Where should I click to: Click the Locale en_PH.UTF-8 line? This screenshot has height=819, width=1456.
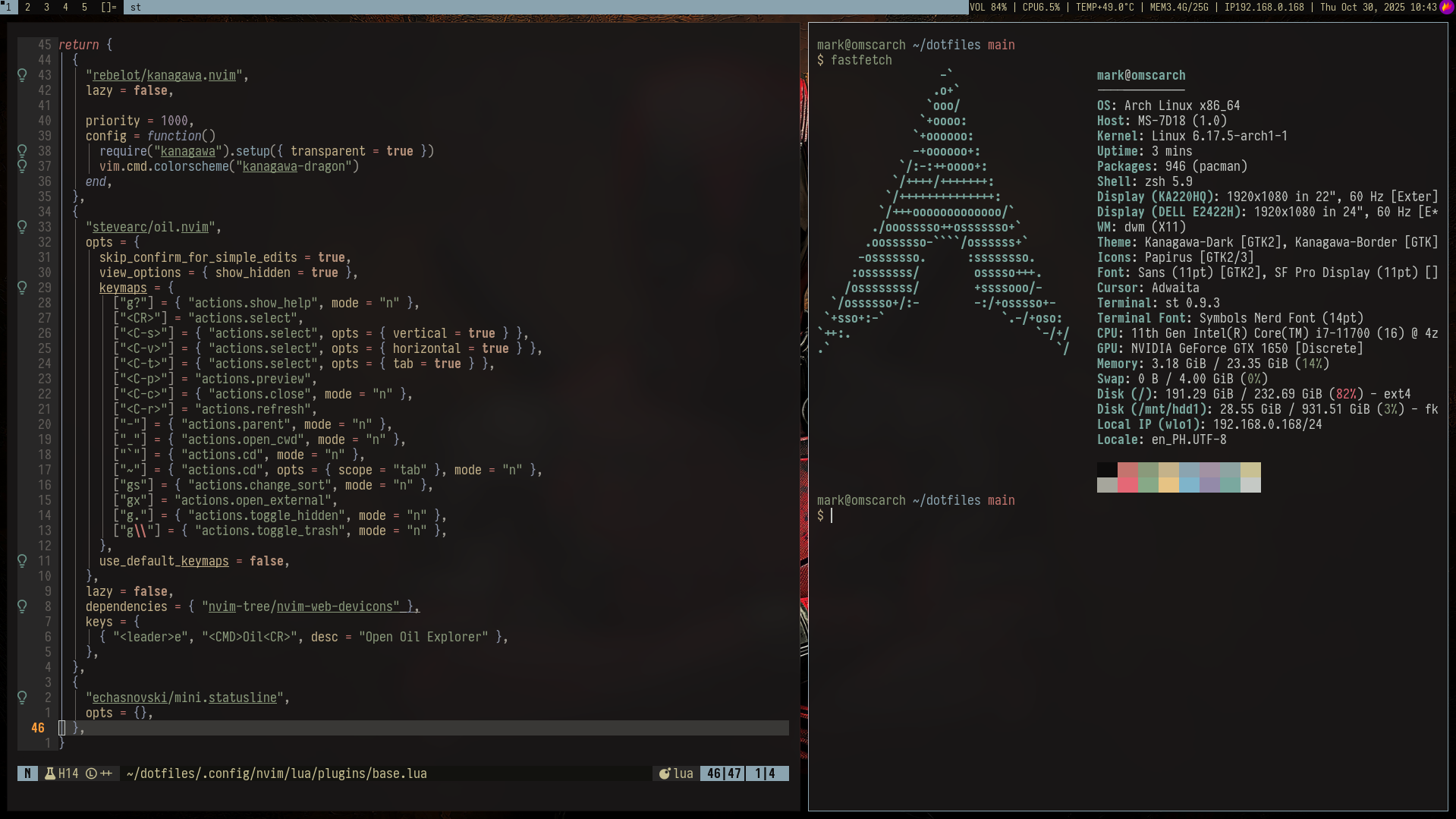1162,439
